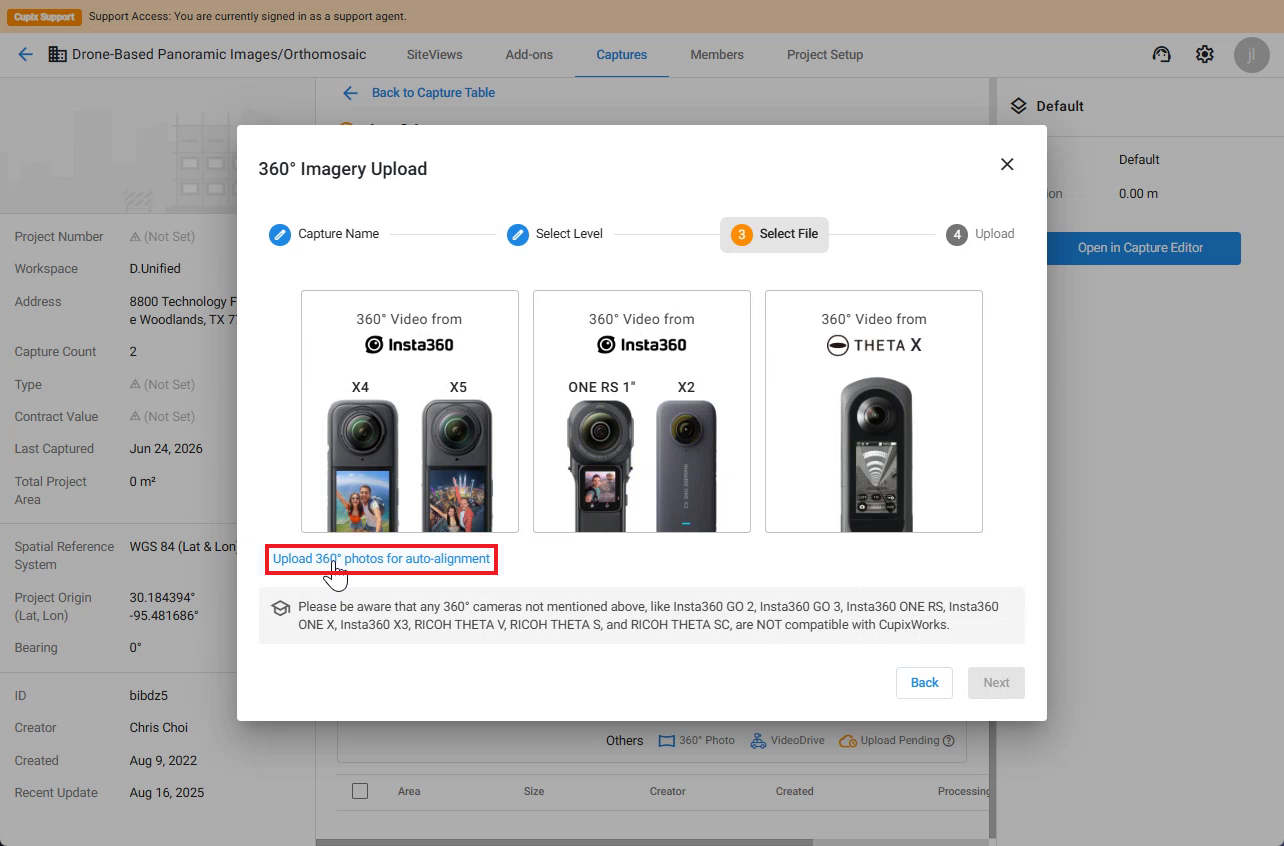Click the 360° Photo legend icon
Screen dimensions: 1284x846
click(x=667, y=741)
